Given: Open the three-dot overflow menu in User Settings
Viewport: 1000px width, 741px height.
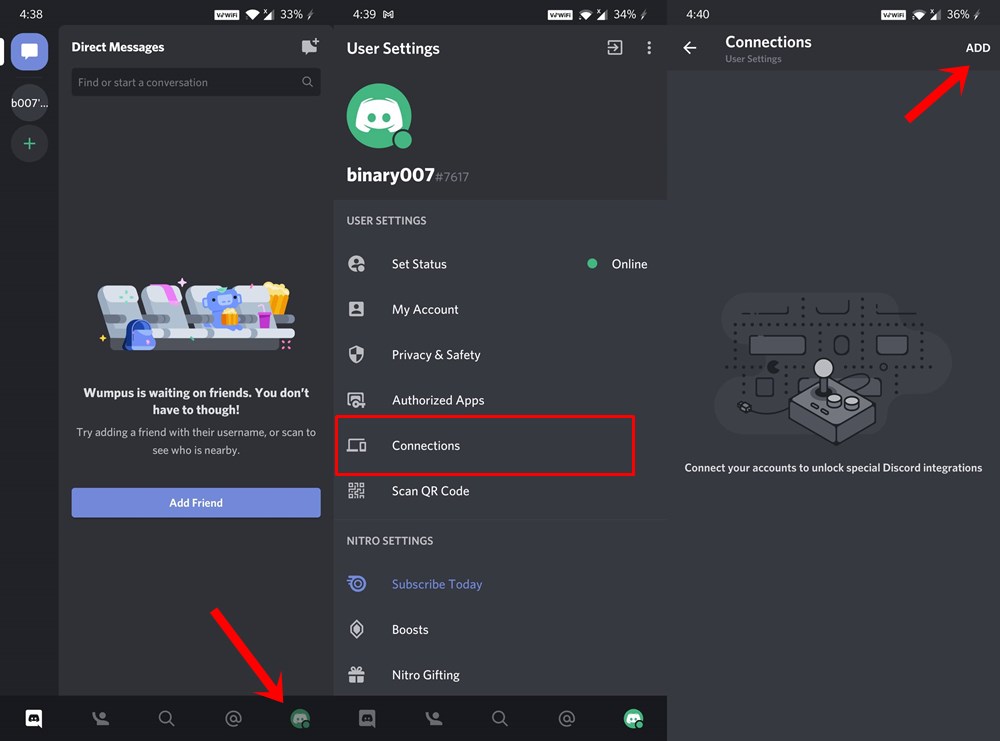Looking at the screenshot, I should (x=649, y=48).
